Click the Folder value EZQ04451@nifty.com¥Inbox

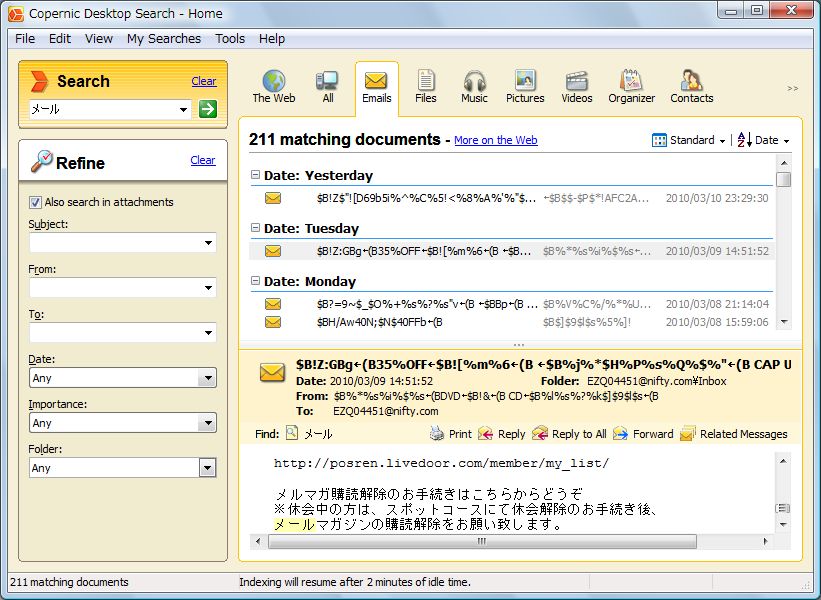(657, 381)
